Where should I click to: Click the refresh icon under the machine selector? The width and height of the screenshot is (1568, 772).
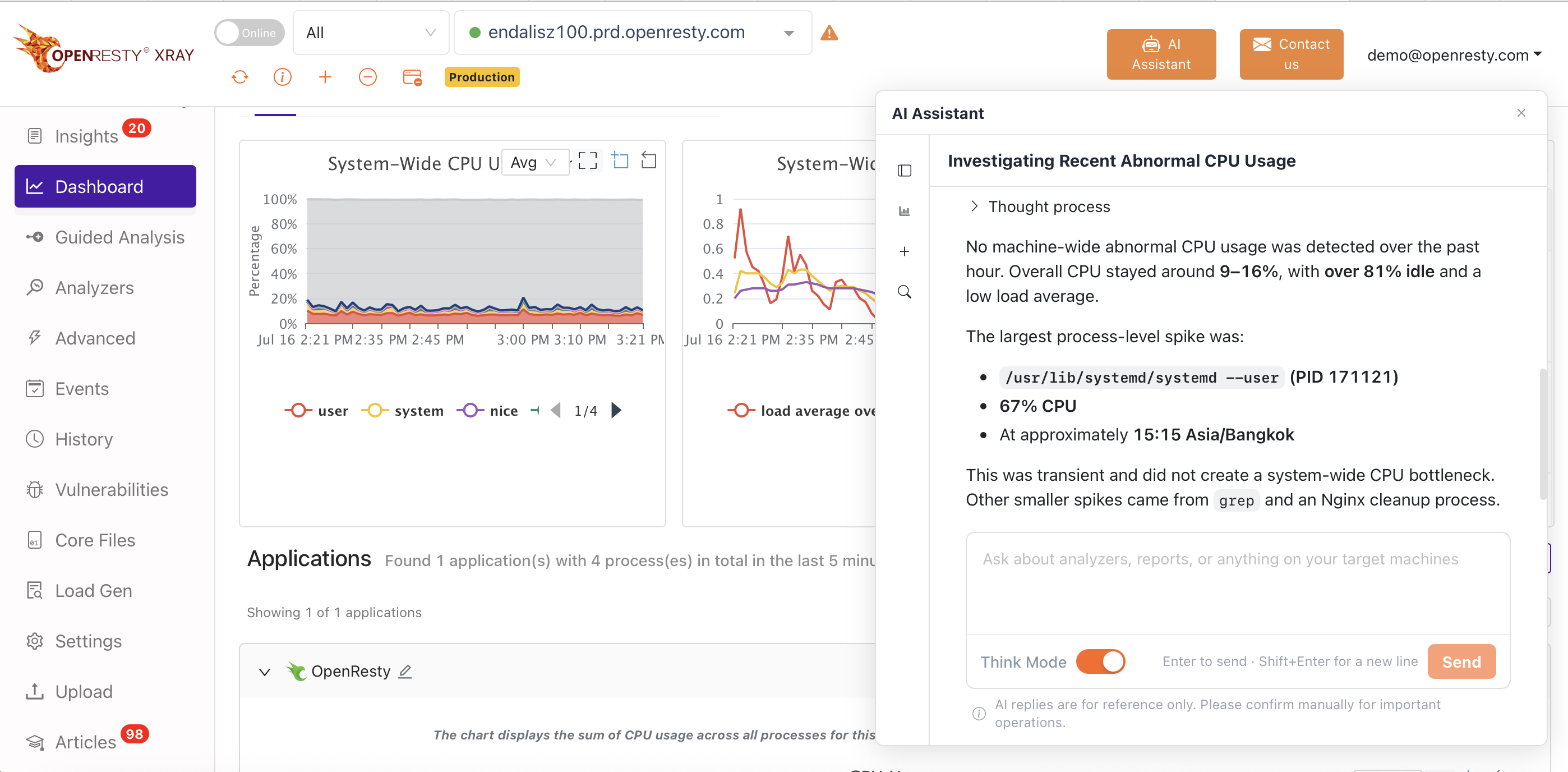[240, 77]
